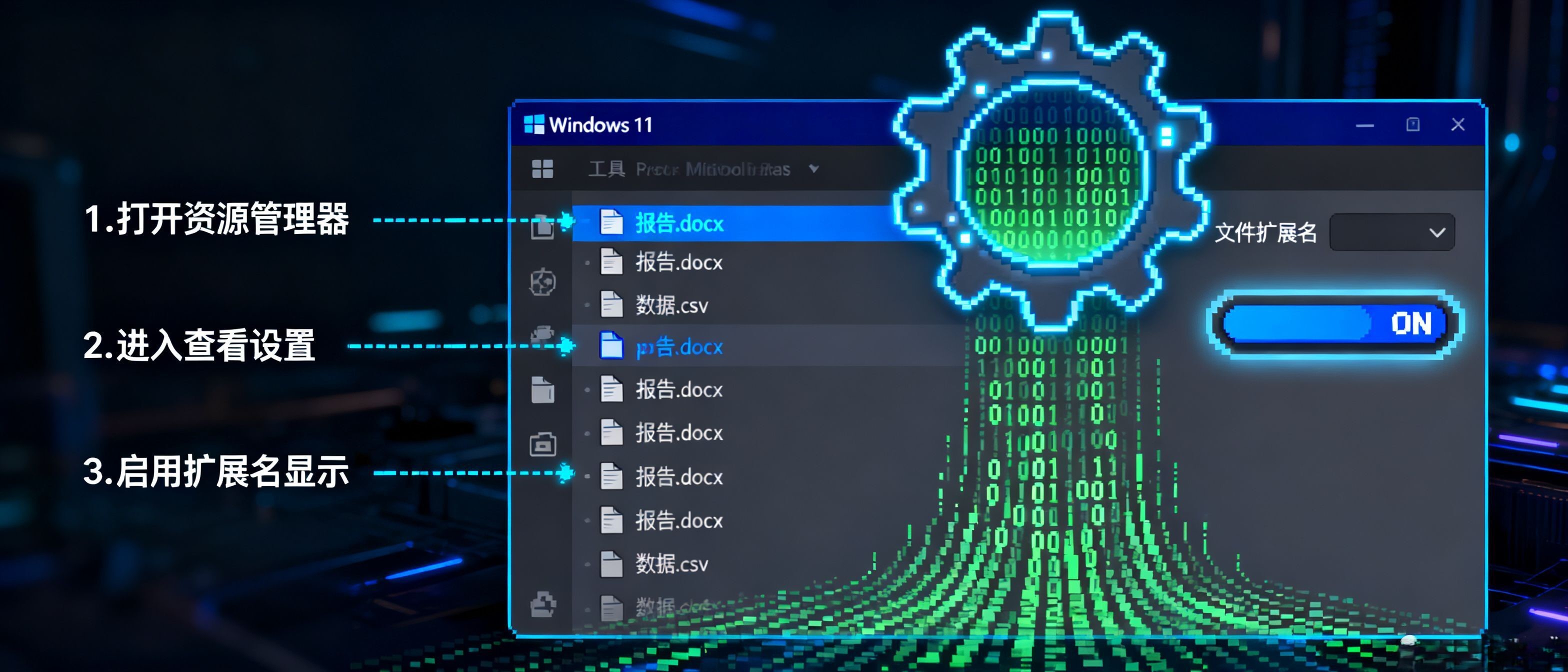The height and width of the screenshot is (672, 1568).
Task: Minimize the Windows 11 window
Action: pyautogui.click(x=1364, y=125)
